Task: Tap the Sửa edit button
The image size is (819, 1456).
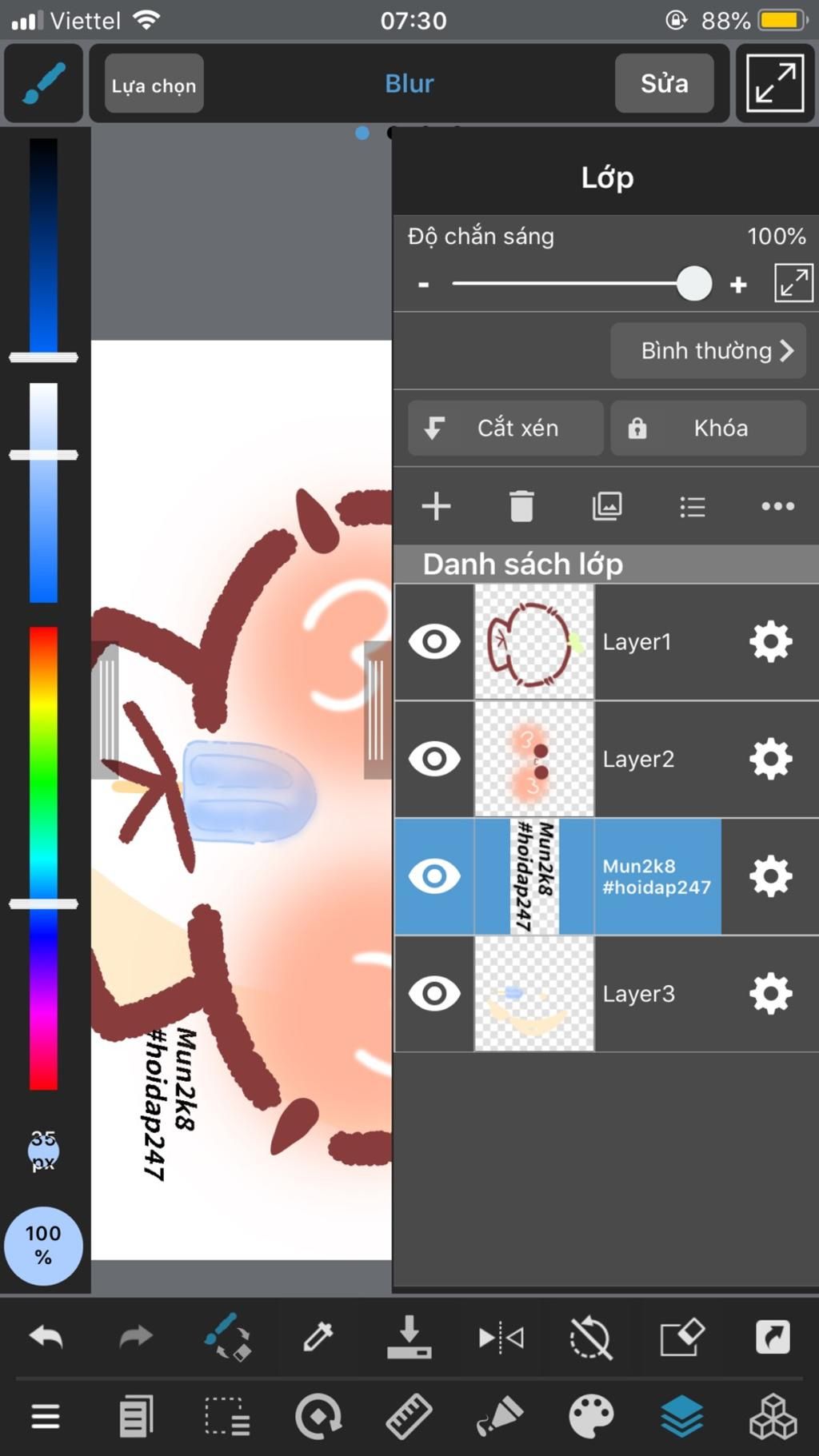Action: [x=664, y=83]
